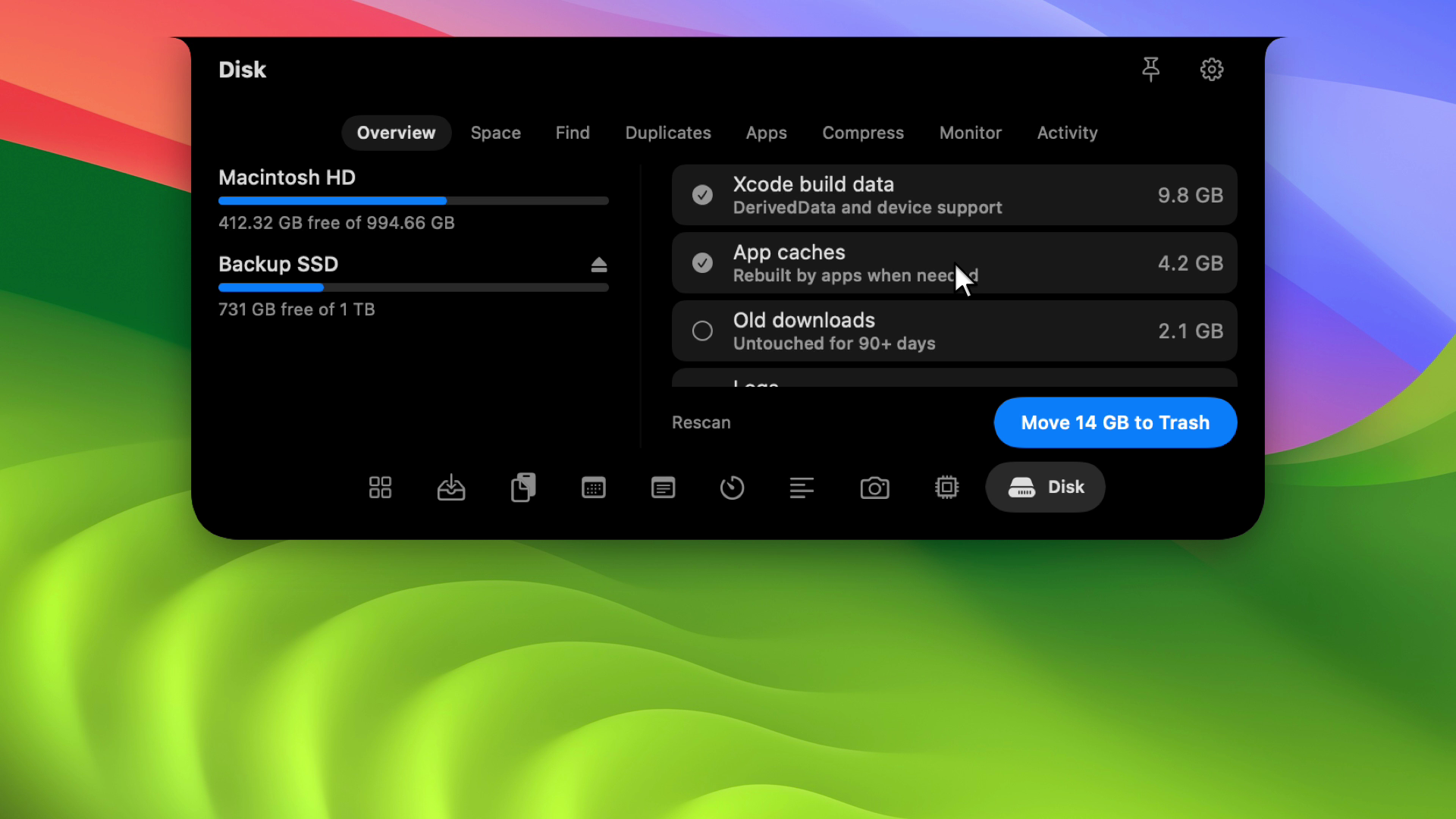Viewport: 1456px width, 819px height.
Task: Click the Macintosh HD usage bar
Action: [x=413, y=201]
